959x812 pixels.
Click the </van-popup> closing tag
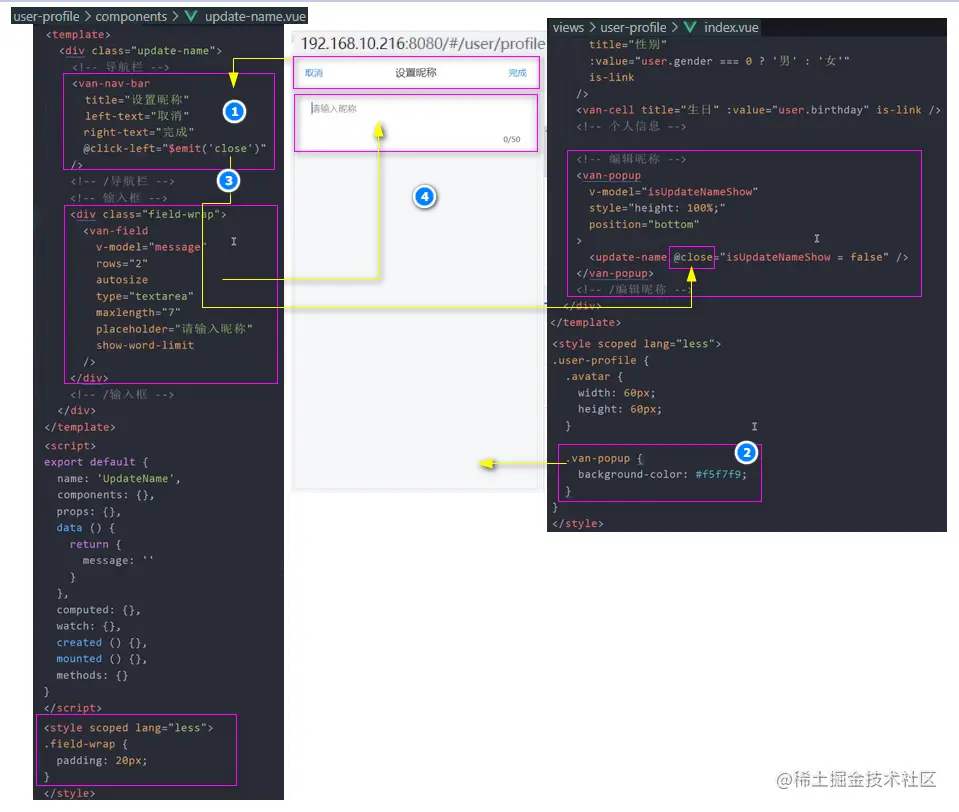coord(615,273)
